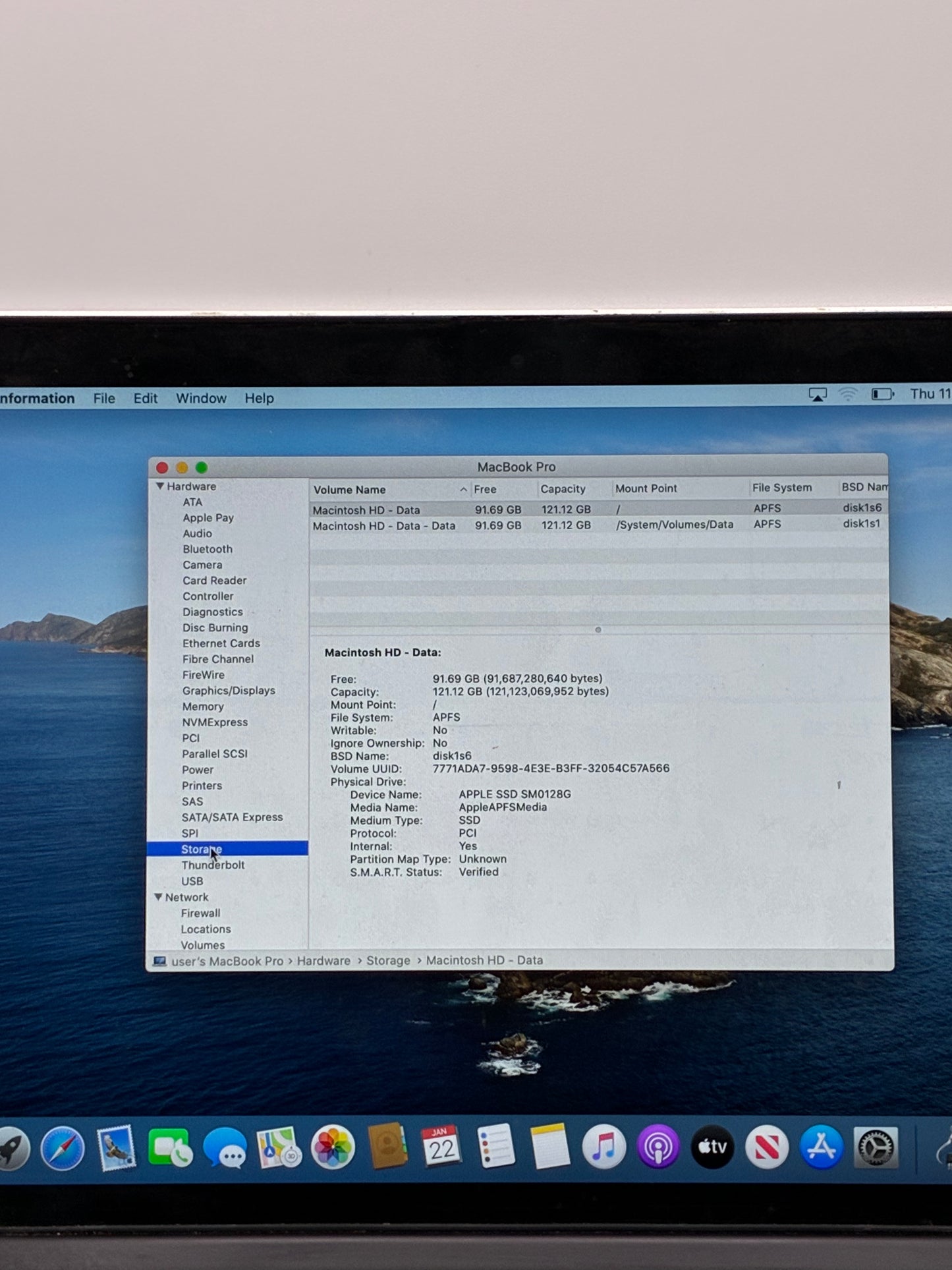The width and height of the screenshot is (952, 1270).
Task: Click the MacBook icon in path bar
Action: [x=159, y=962]
